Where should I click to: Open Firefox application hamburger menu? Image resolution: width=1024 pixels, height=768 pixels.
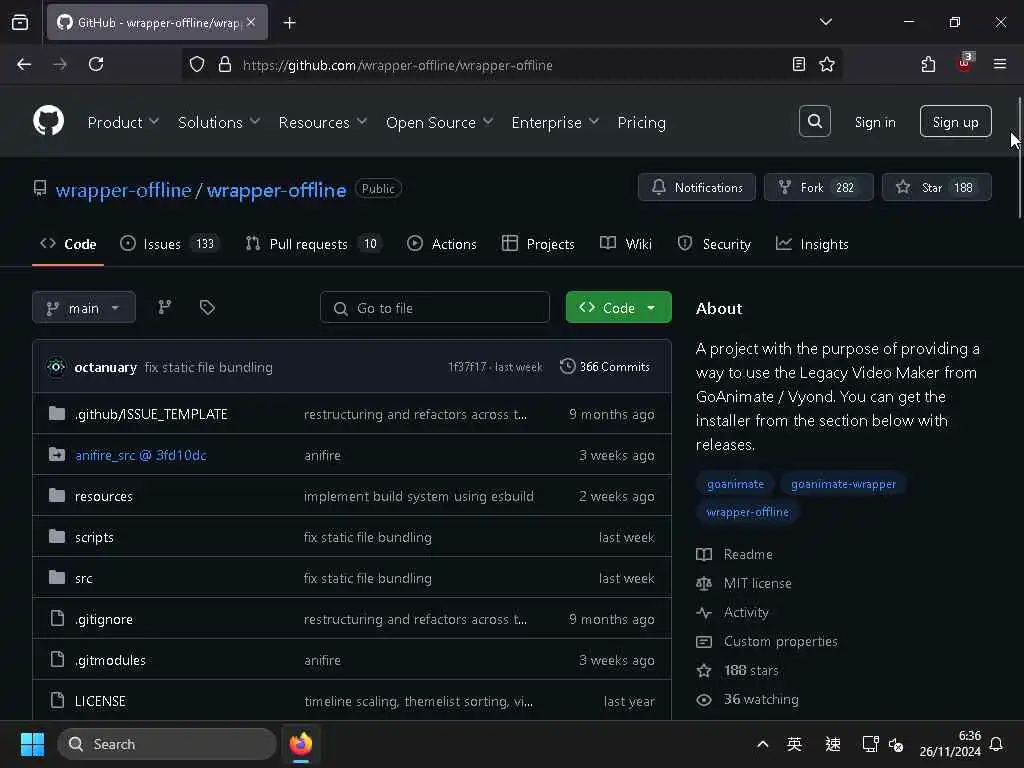999,64
